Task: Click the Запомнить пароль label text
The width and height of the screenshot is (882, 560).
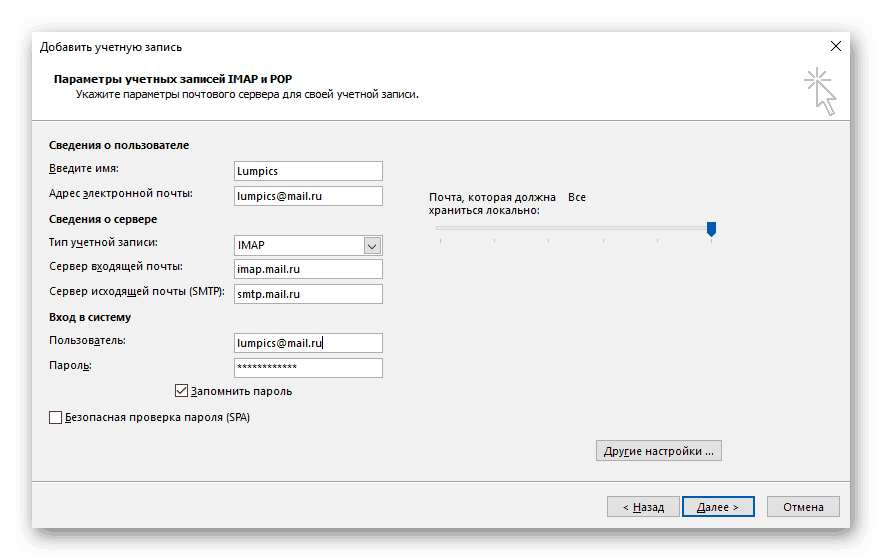Action: 243,391
